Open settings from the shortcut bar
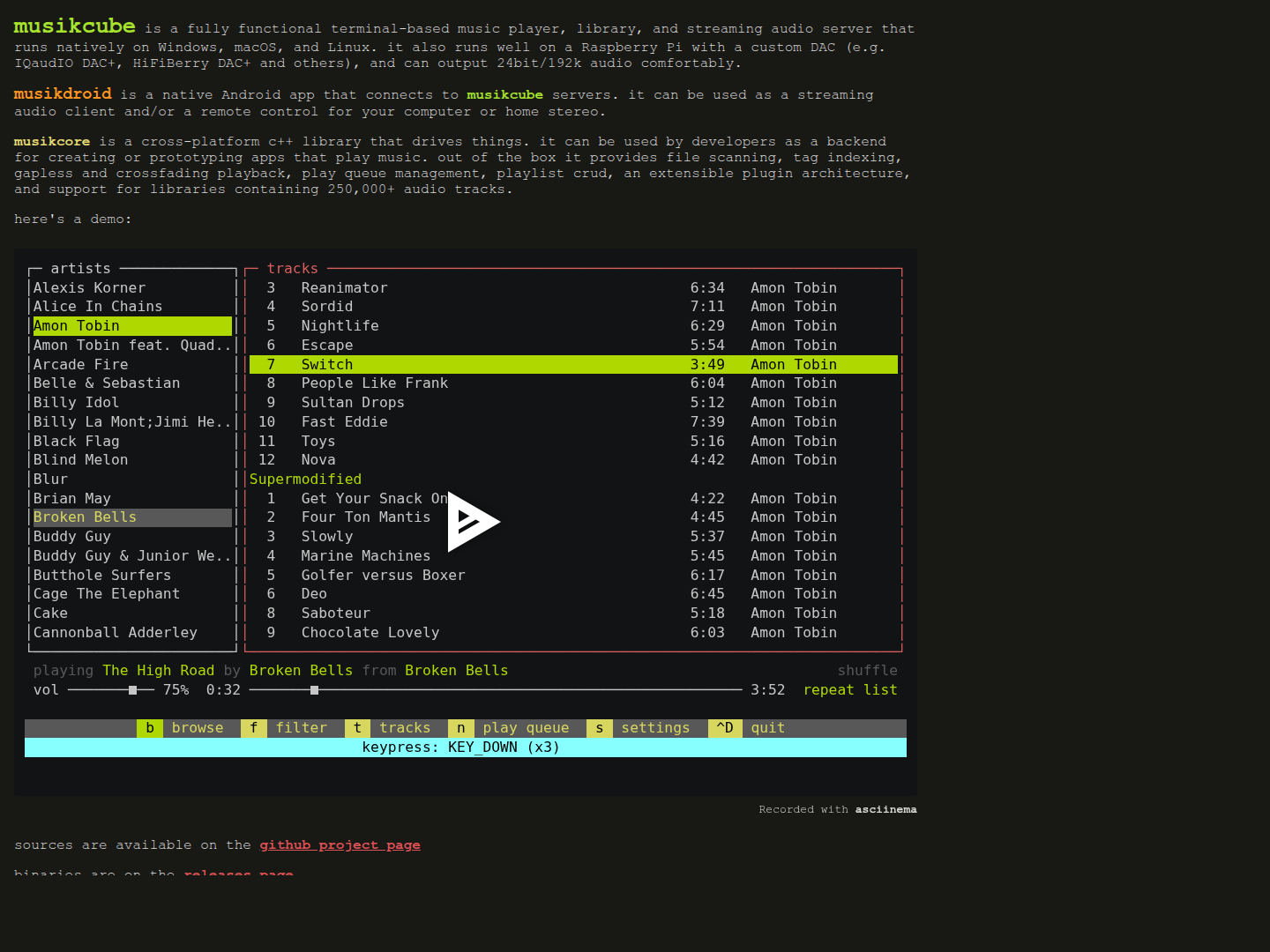 point(655,728)
